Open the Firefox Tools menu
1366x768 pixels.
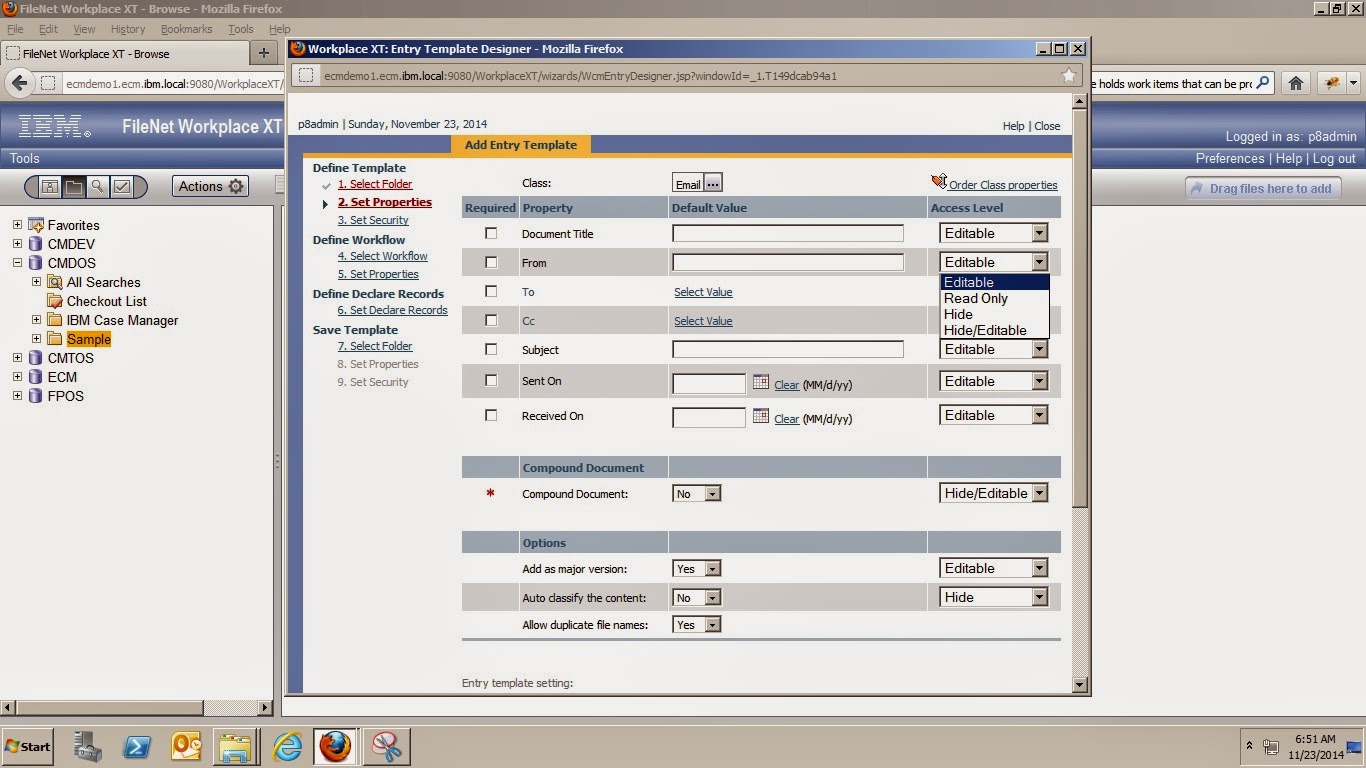coord(239,29)
